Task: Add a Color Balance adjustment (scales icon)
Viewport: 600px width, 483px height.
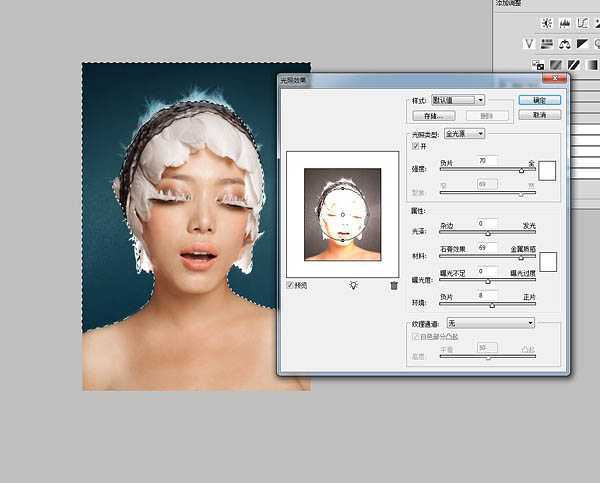Action: (564, 44)
